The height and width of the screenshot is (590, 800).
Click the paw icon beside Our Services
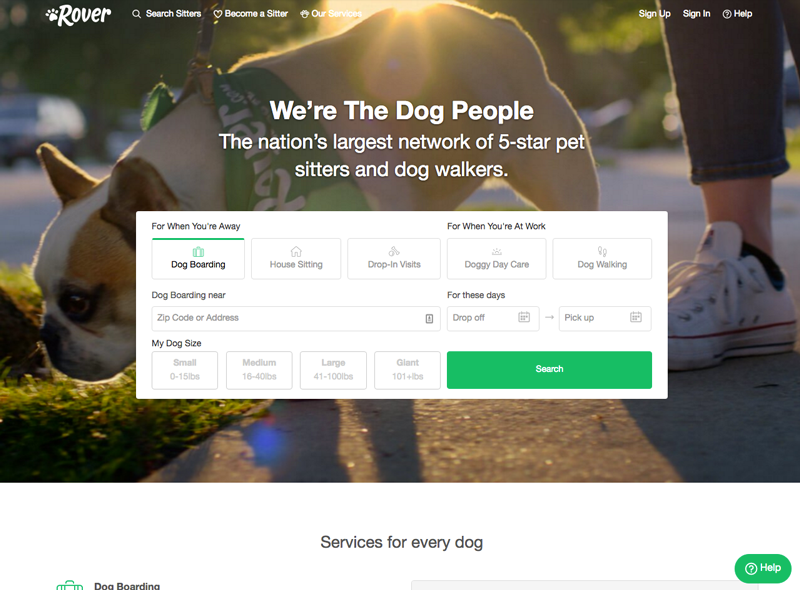click(x=305, y=14)
